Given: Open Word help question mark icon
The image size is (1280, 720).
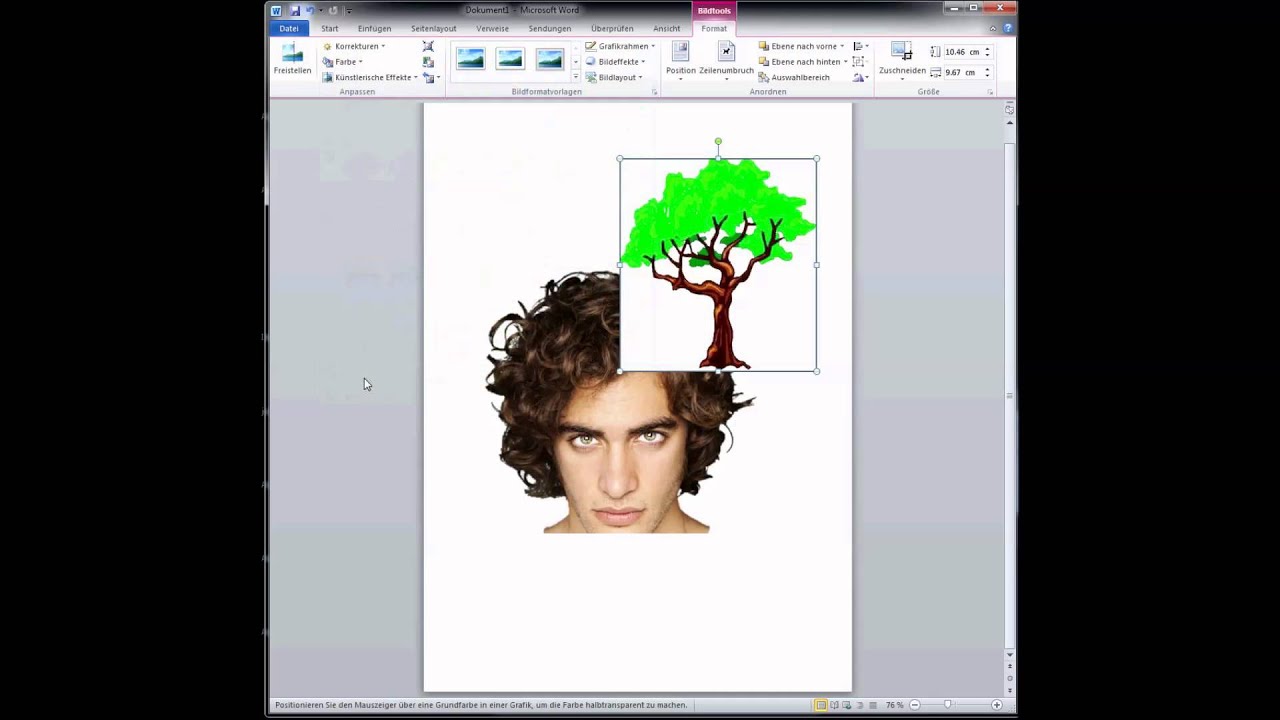Looking at the screenshot, I should coord(1007,28).
